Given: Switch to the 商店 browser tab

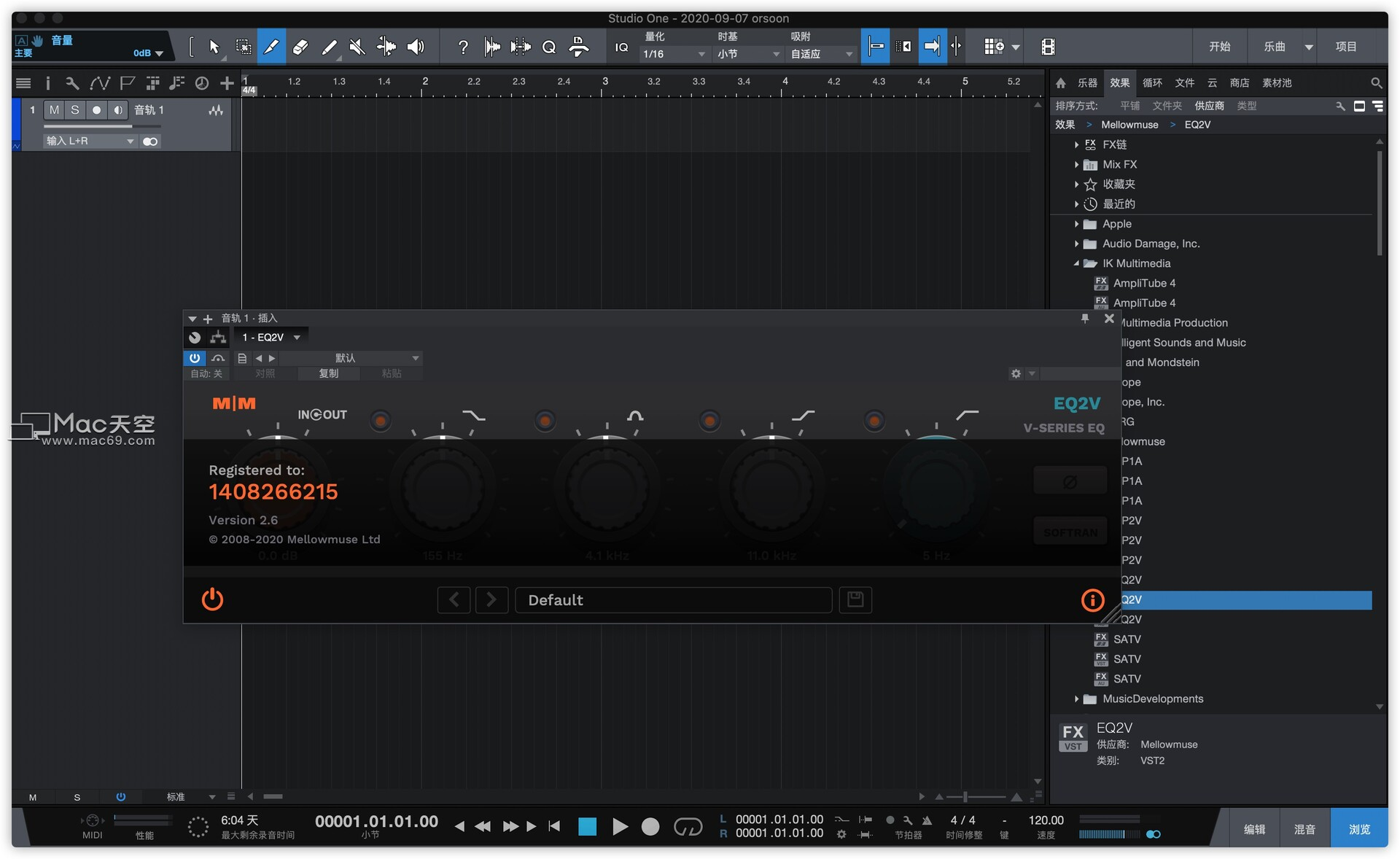Looking at the screenshot, I should click(x=1240, y=83).
